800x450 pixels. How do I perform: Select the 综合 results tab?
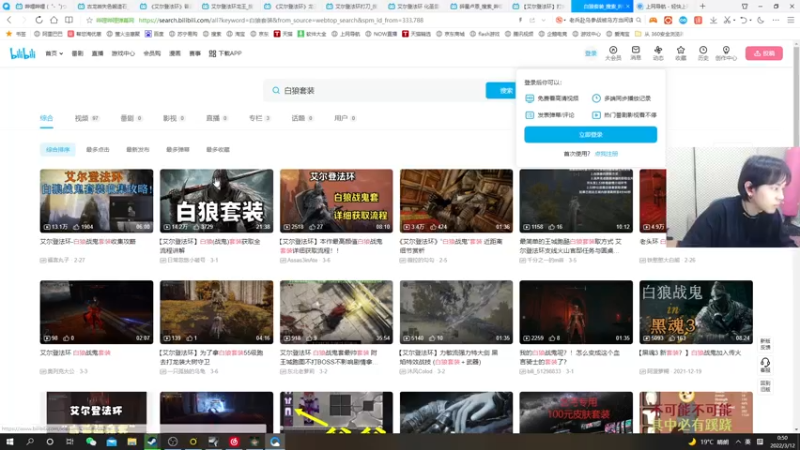[x=46, y=118]
